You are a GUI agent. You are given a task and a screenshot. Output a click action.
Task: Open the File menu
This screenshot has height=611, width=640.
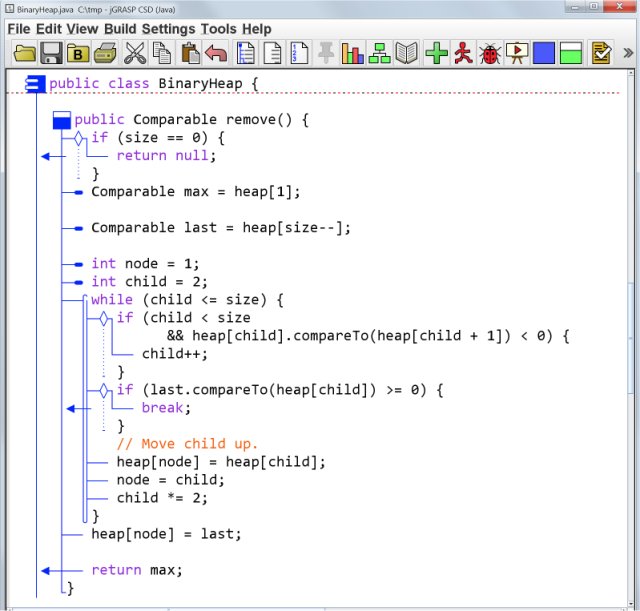pyautogui.click(x=19, y=29)
